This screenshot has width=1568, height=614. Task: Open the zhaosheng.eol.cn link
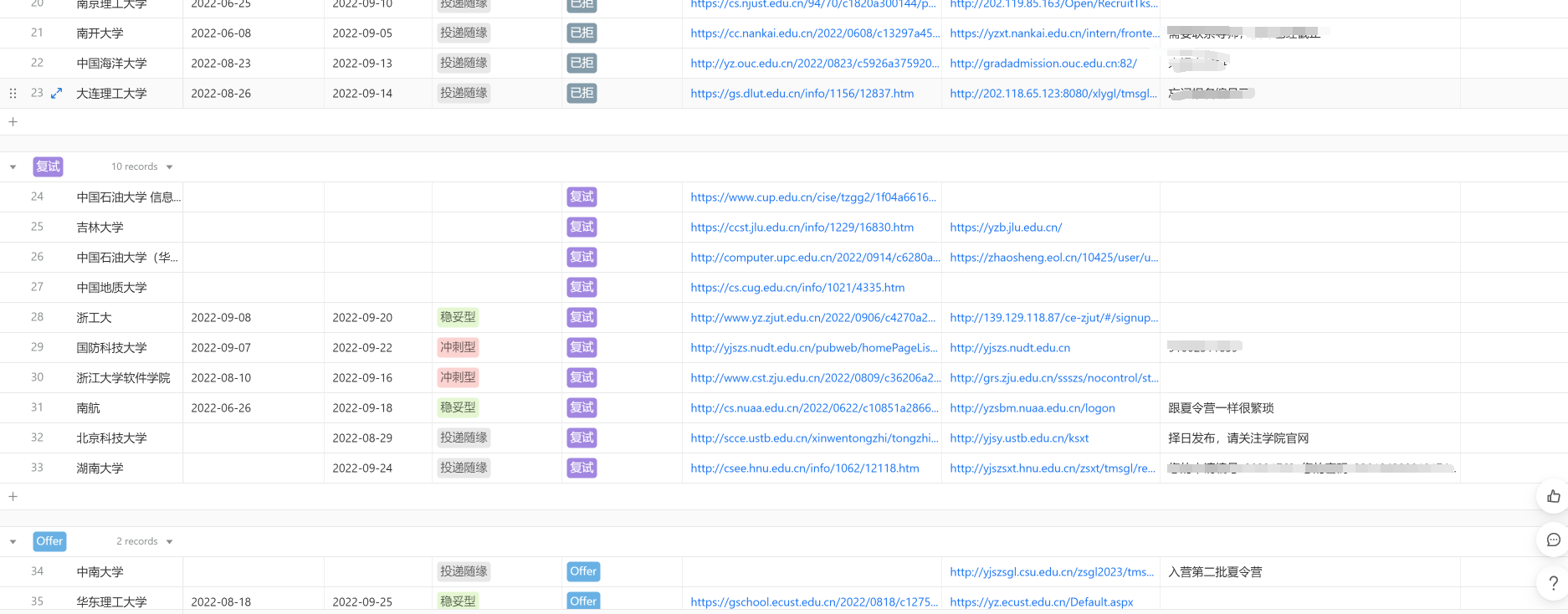pos(1054,258)
